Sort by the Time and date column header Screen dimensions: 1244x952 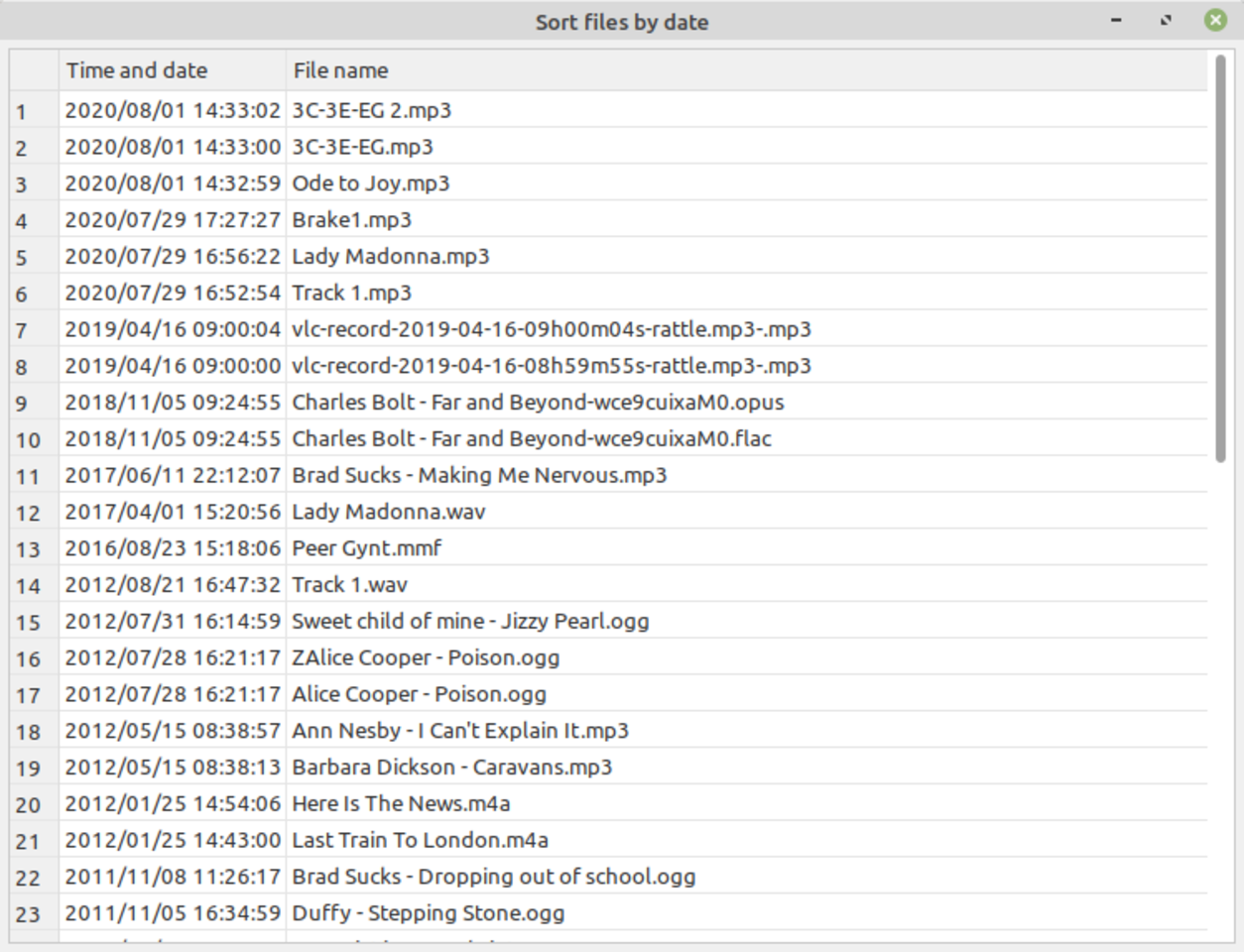pyautogui.click(x=173, y=70)
